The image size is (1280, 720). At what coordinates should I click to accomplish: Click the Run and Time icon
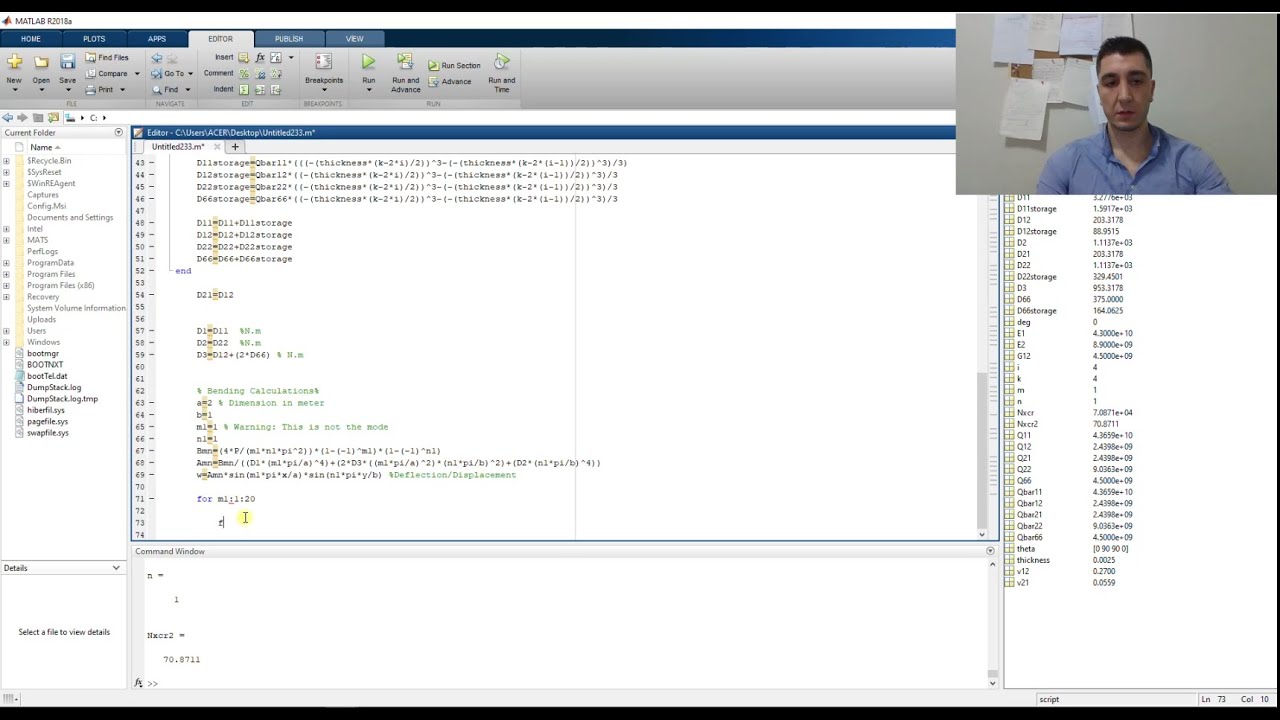click(502, 62)
